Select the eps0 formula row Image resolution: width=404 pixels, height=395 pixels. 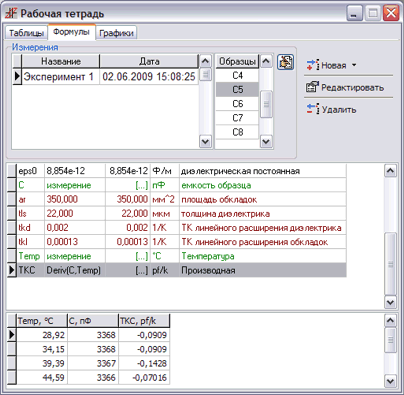tap(177, 171)
